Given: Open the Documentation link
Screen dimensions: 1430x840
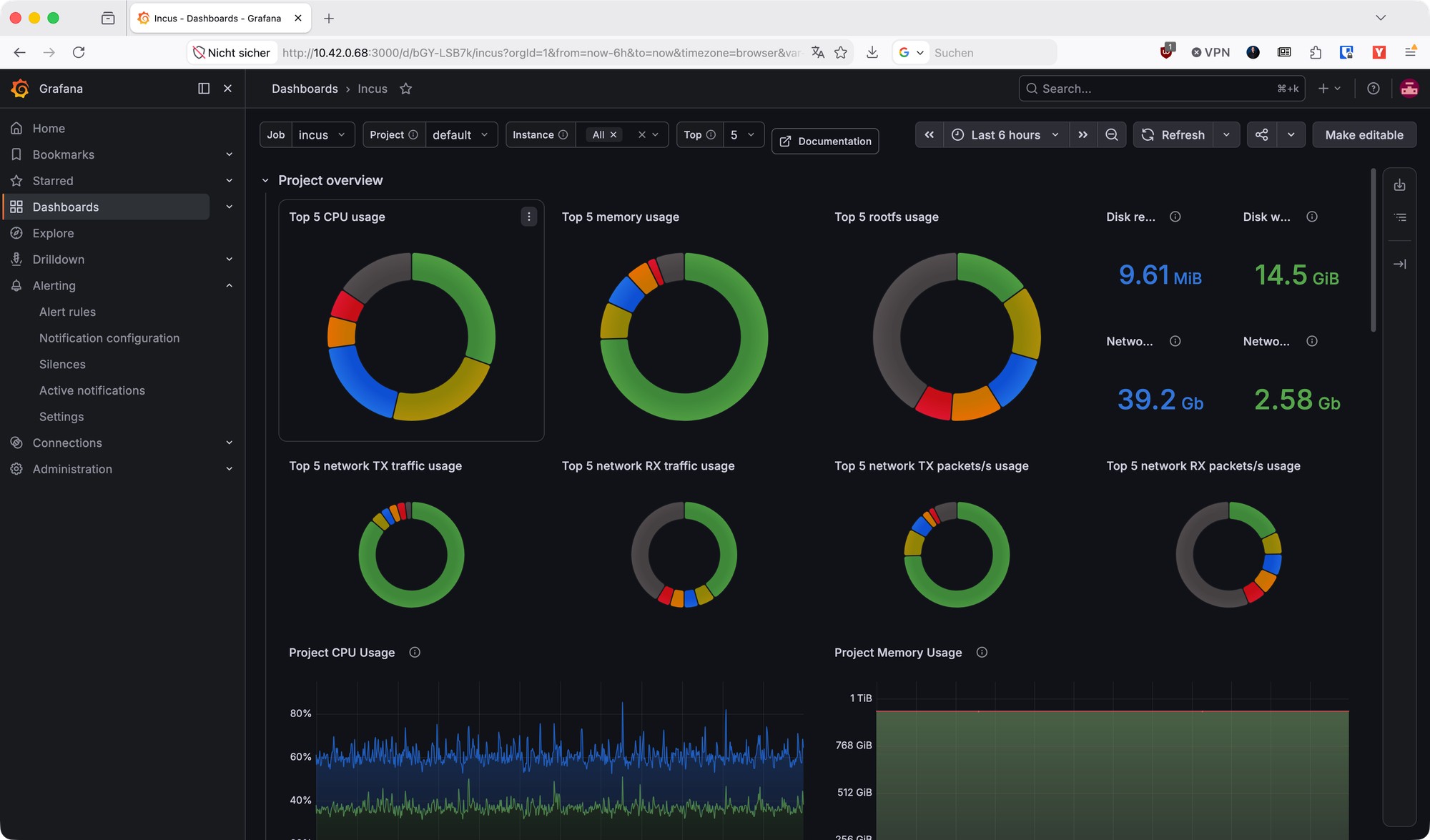Looking at the screenshot, I should tap(825, 141).
